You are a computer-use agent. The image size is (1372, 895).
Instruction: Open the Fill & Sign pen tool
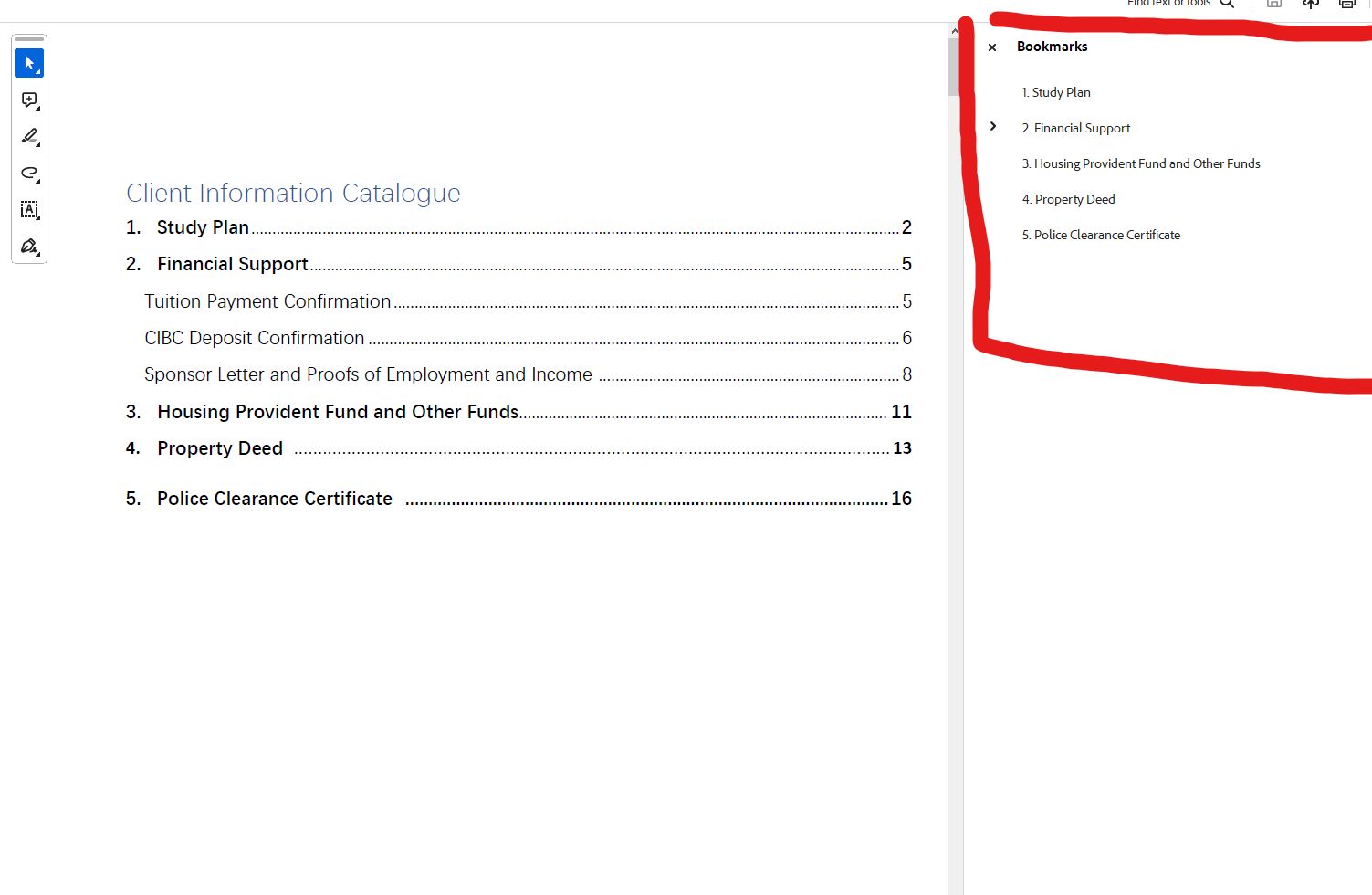[x=29, y=246]
